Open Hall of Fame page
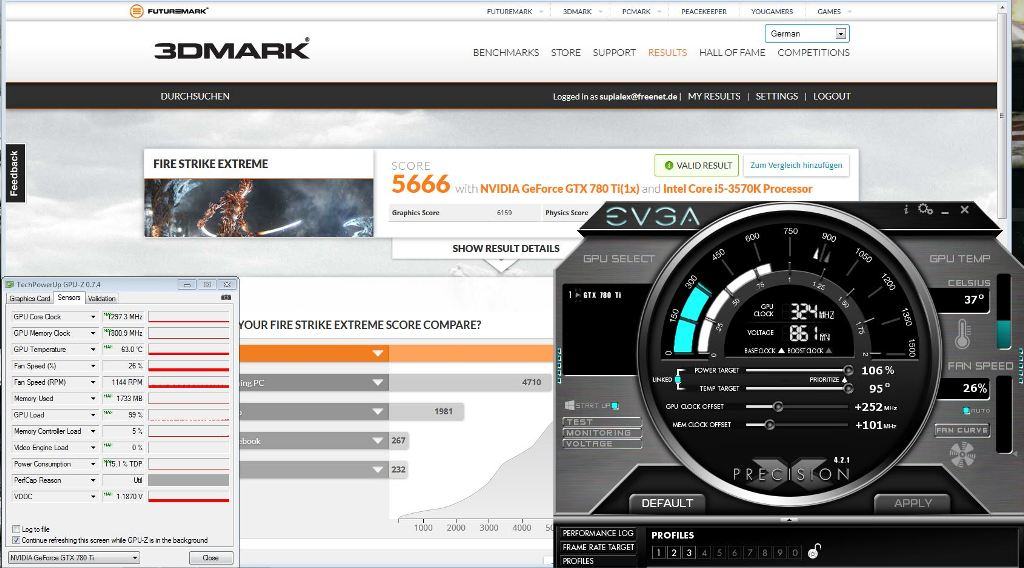The width and height of the screenshot is (1024, 568). coord(732,52)
